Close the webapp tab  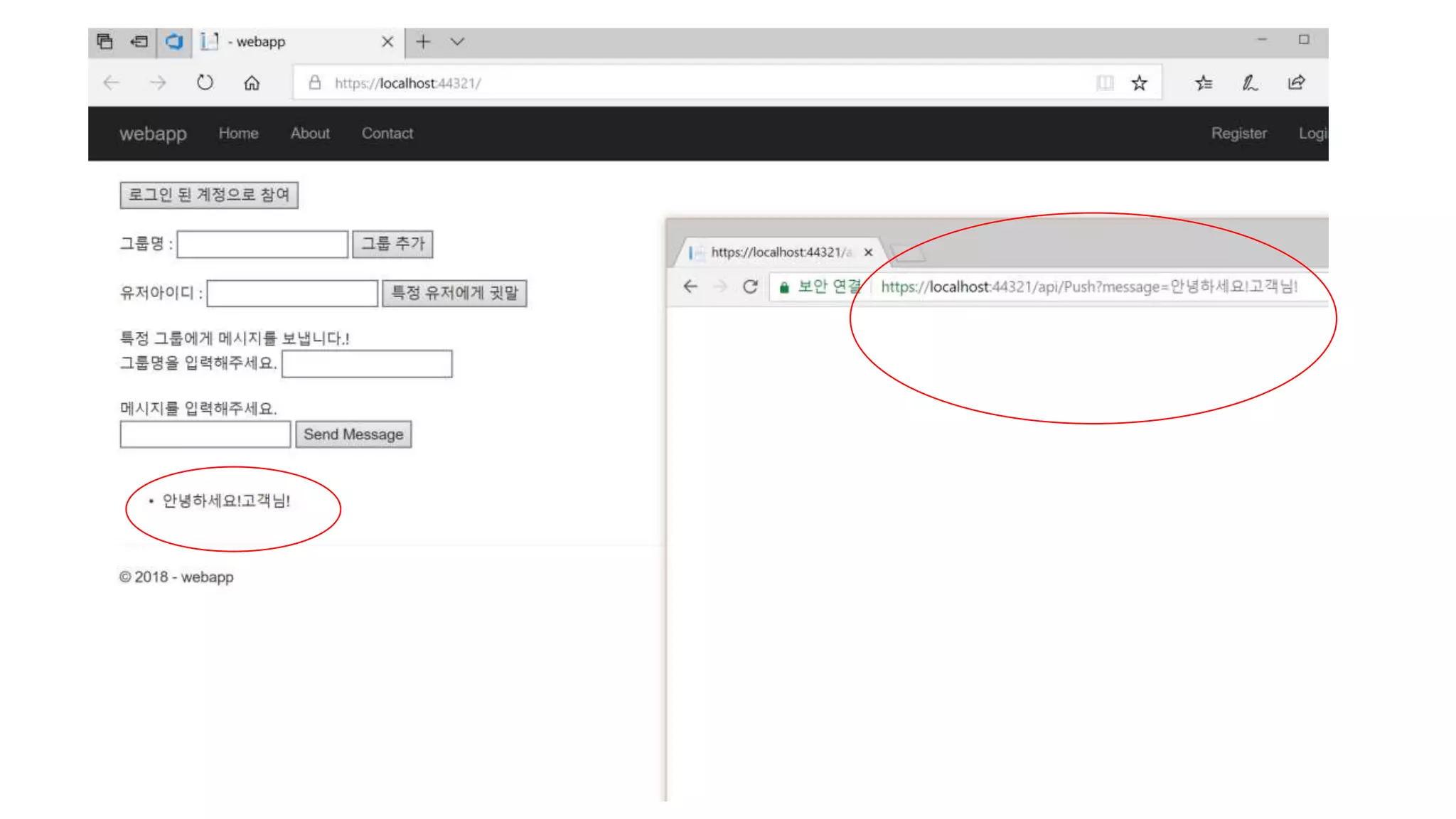pyautogui.click(x=387, y=42)
